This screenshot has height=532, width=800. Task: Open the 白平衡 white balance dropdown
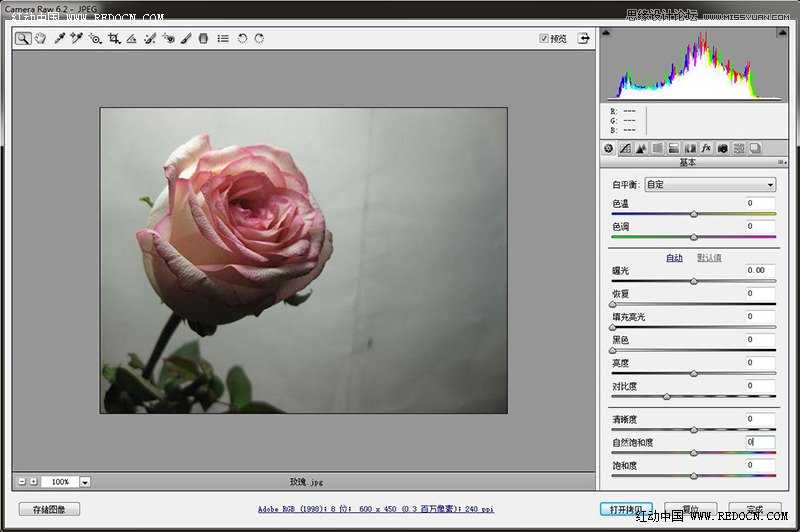coord(710,185)
